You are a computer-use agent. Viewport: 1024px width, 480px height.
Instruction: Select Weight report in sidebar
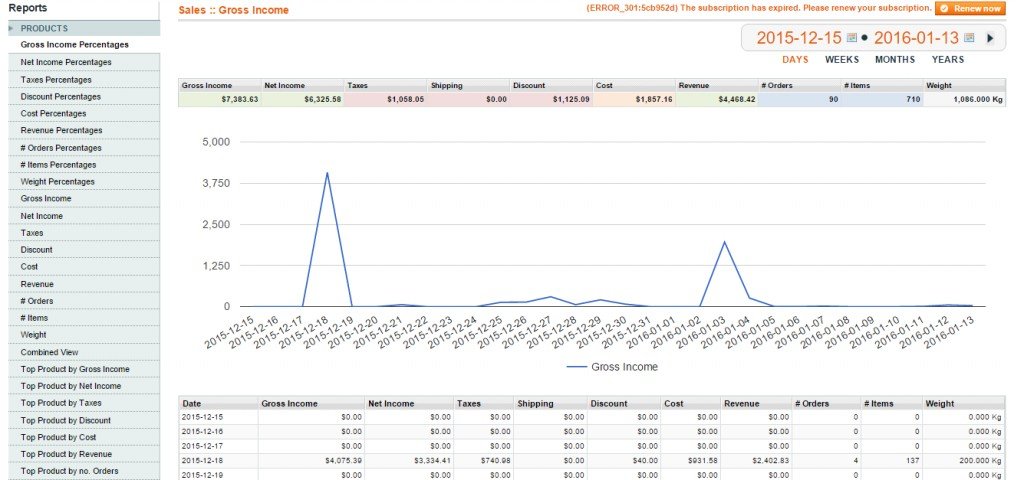coord(33,335)
